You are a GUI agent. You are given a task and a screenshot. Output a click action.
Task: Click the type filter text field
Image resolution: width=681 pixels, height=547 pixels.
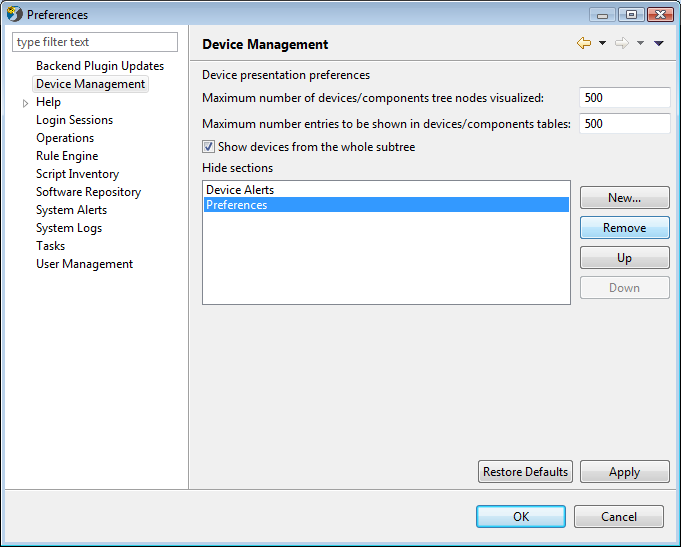95,42
